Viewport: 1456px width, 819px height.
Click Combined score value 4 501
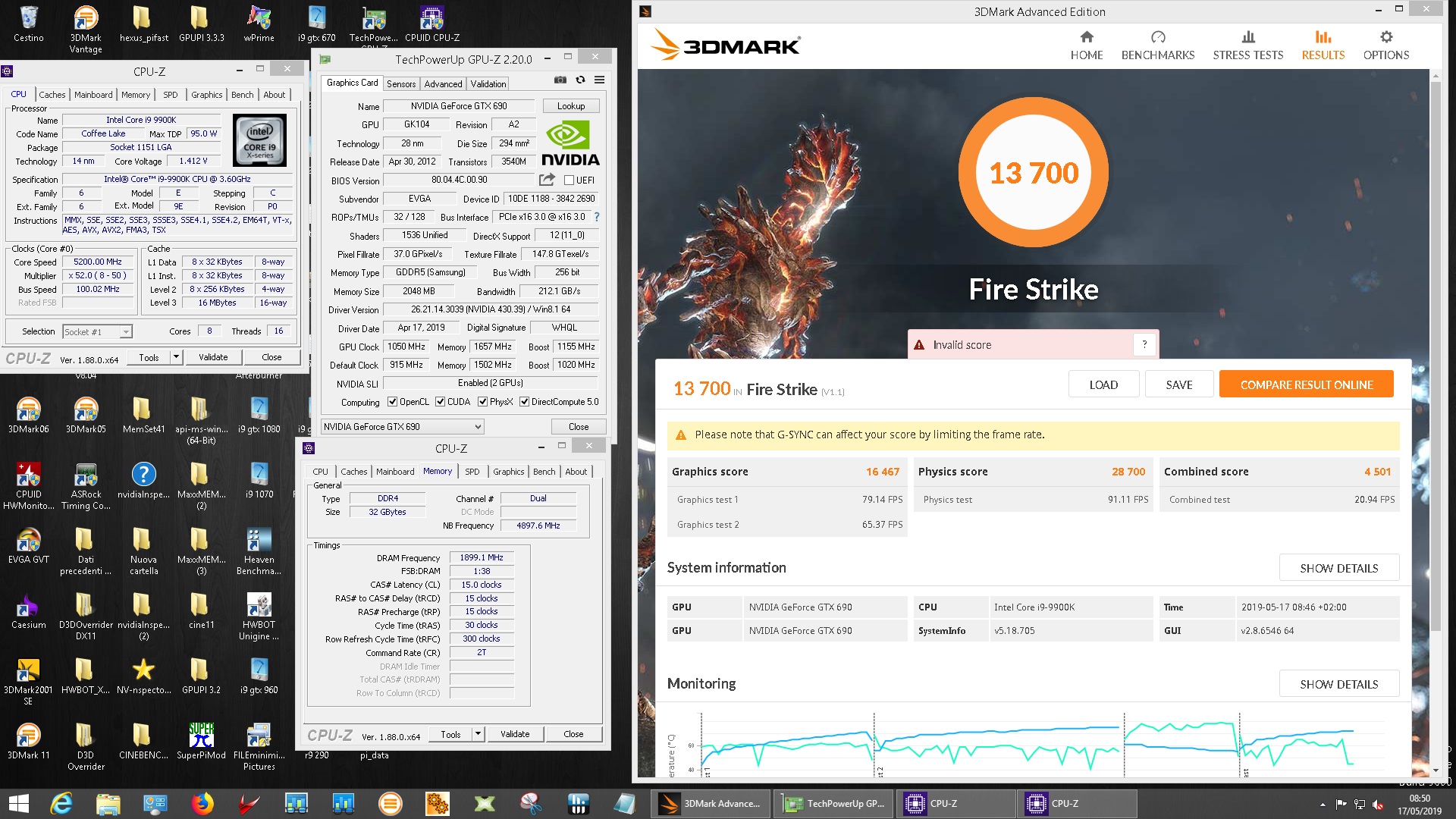[1377, 472]
